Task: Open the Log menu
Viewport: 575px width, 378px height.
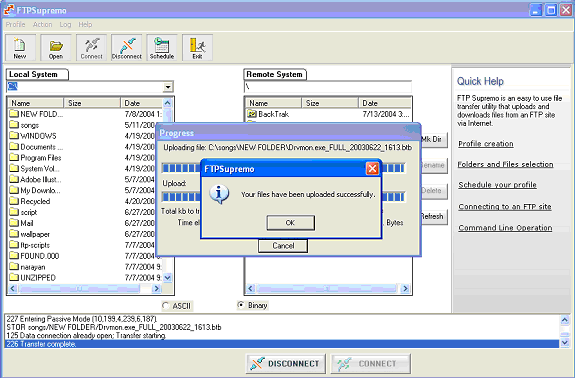Action: click(x=65, y=25)
